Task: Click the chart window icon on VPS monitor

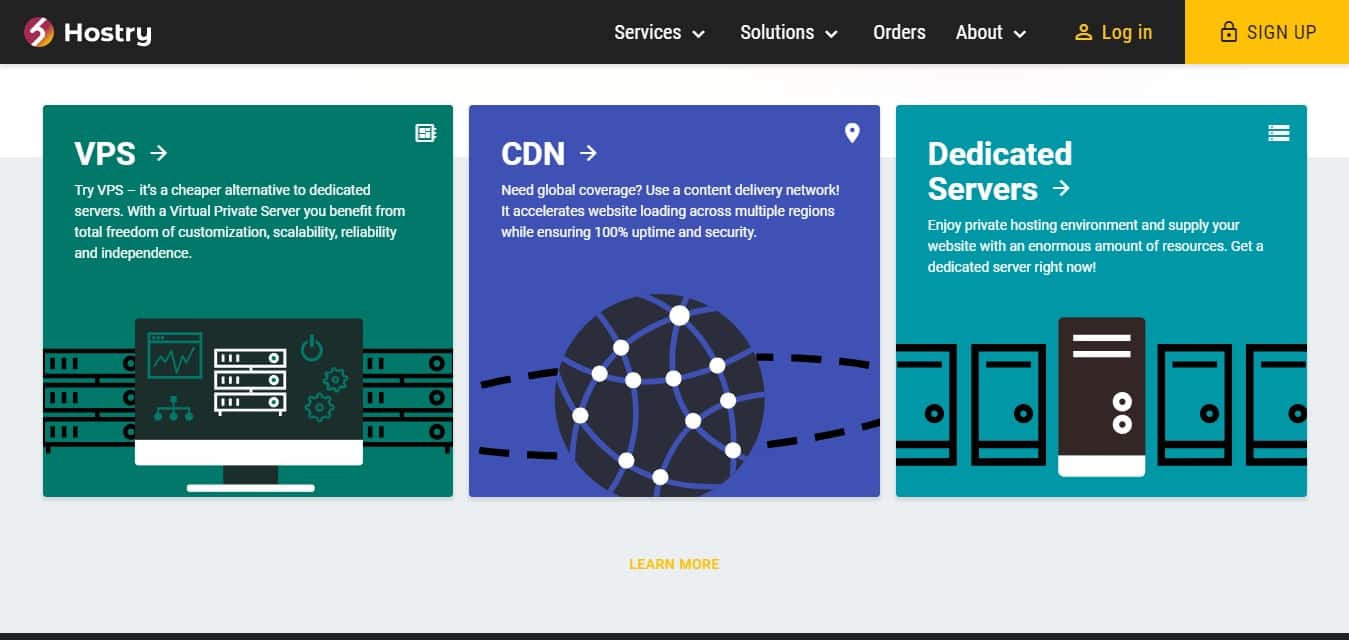Action: coord(175,356)
